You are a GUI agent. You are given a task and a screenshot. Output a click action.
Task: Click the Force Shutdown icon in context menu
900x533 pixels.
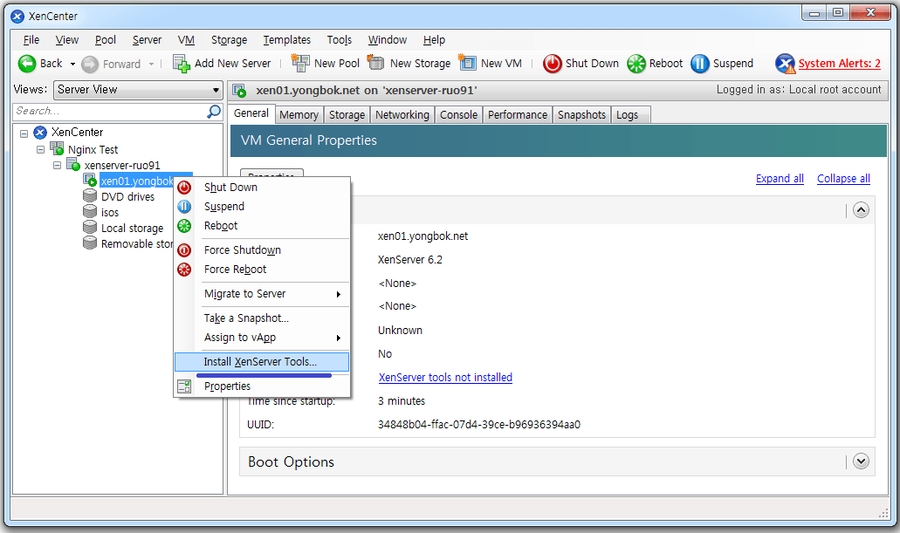click(x=184, y=250)
